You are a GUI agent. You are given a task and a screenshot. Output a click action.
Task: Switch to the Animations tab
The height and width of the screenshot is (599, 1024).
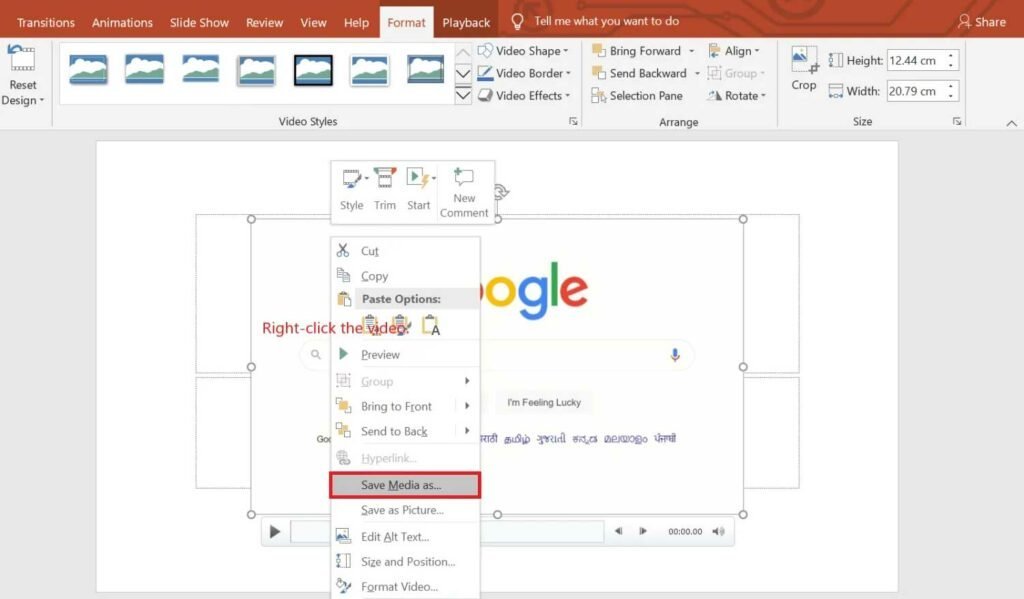(x=122, y=22)
